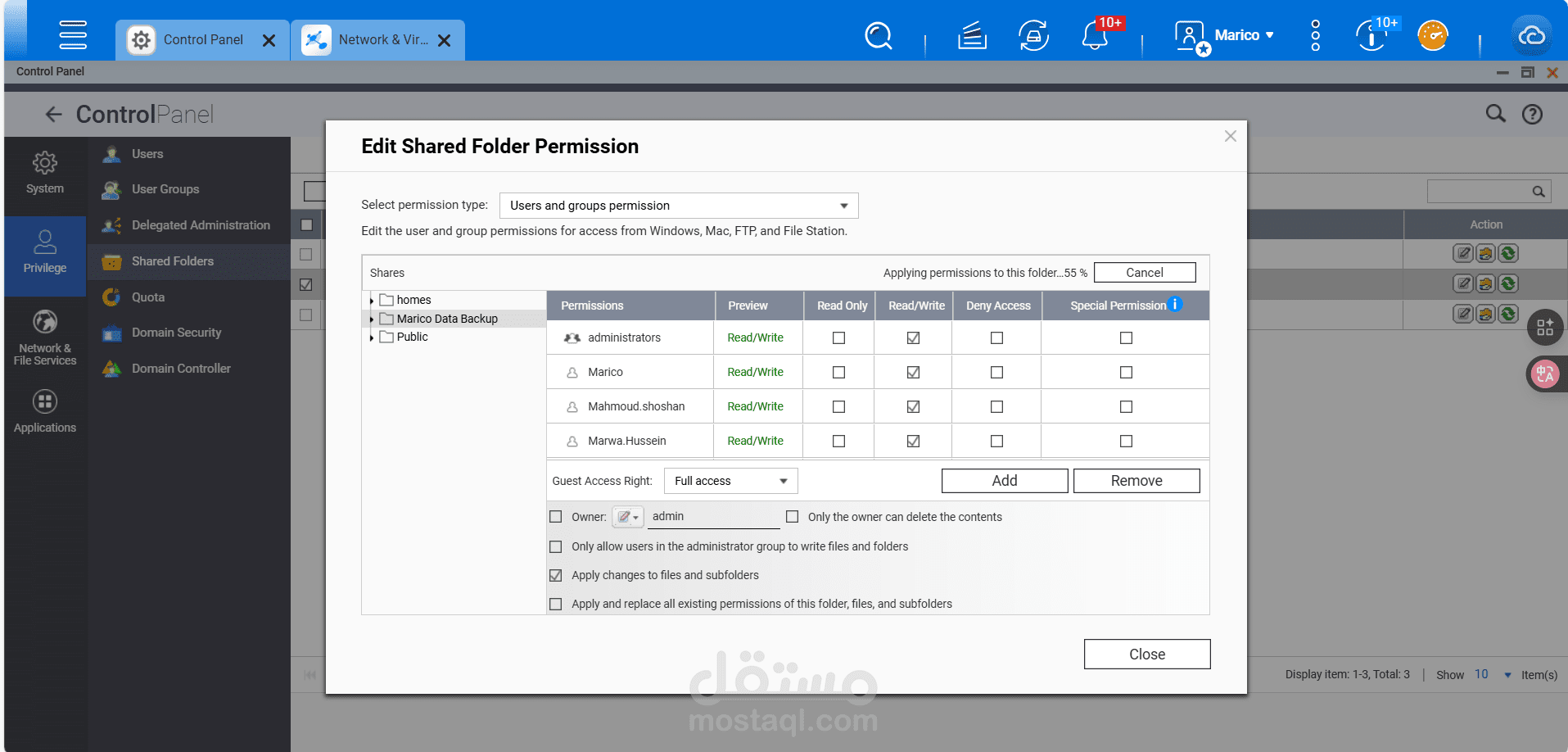Click refresh icon in third action row

[1508, 314]
